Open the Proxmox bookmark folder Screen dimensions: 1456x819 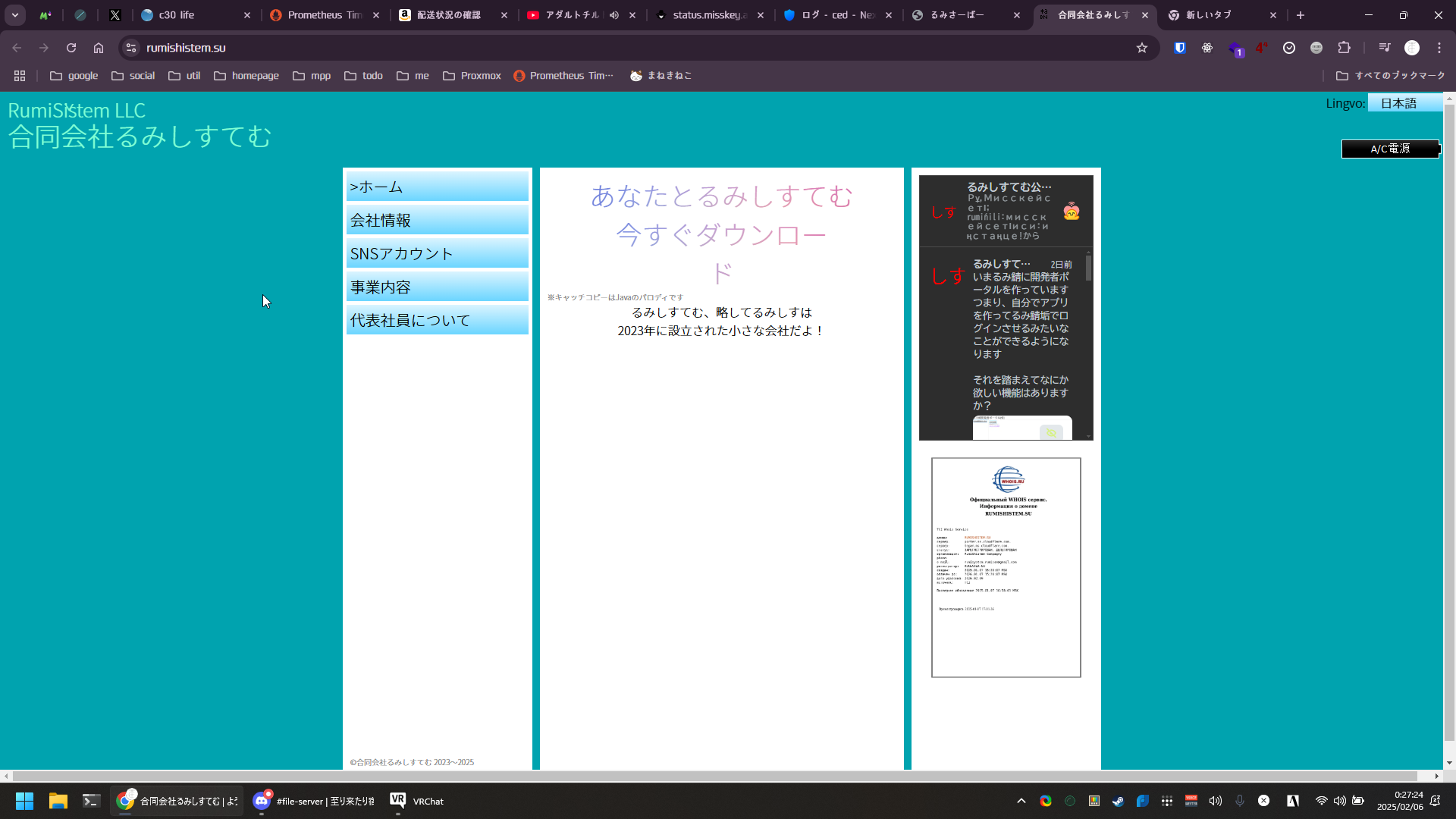pyautogui.click(x=472, y=76)
